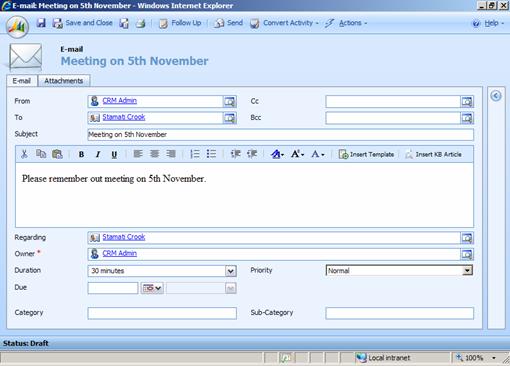Click into the Cc field
The image size is (510, 366).
(x=393, y=101)
